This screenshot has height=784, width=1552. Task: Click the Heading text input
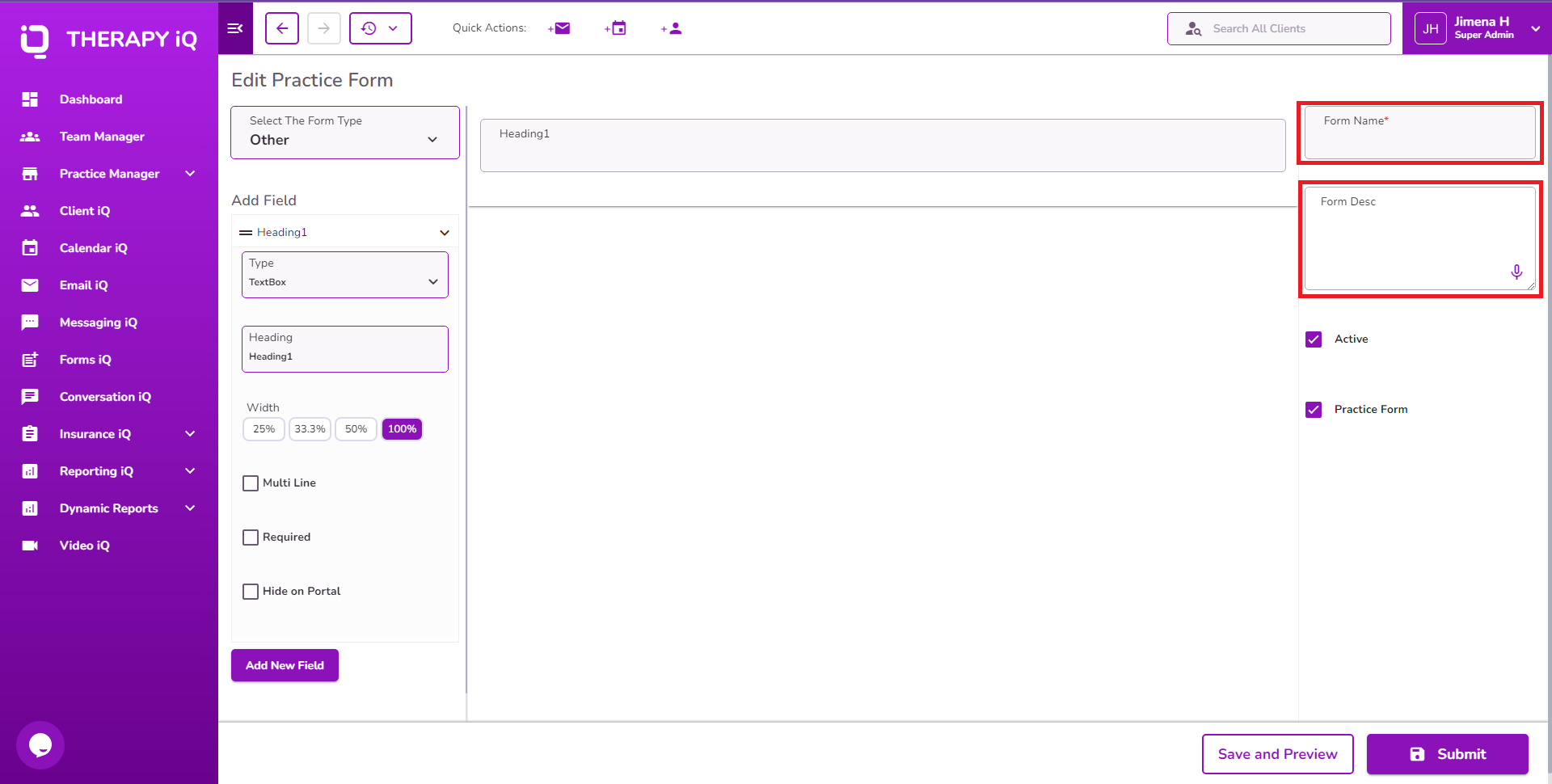(345, 349)
